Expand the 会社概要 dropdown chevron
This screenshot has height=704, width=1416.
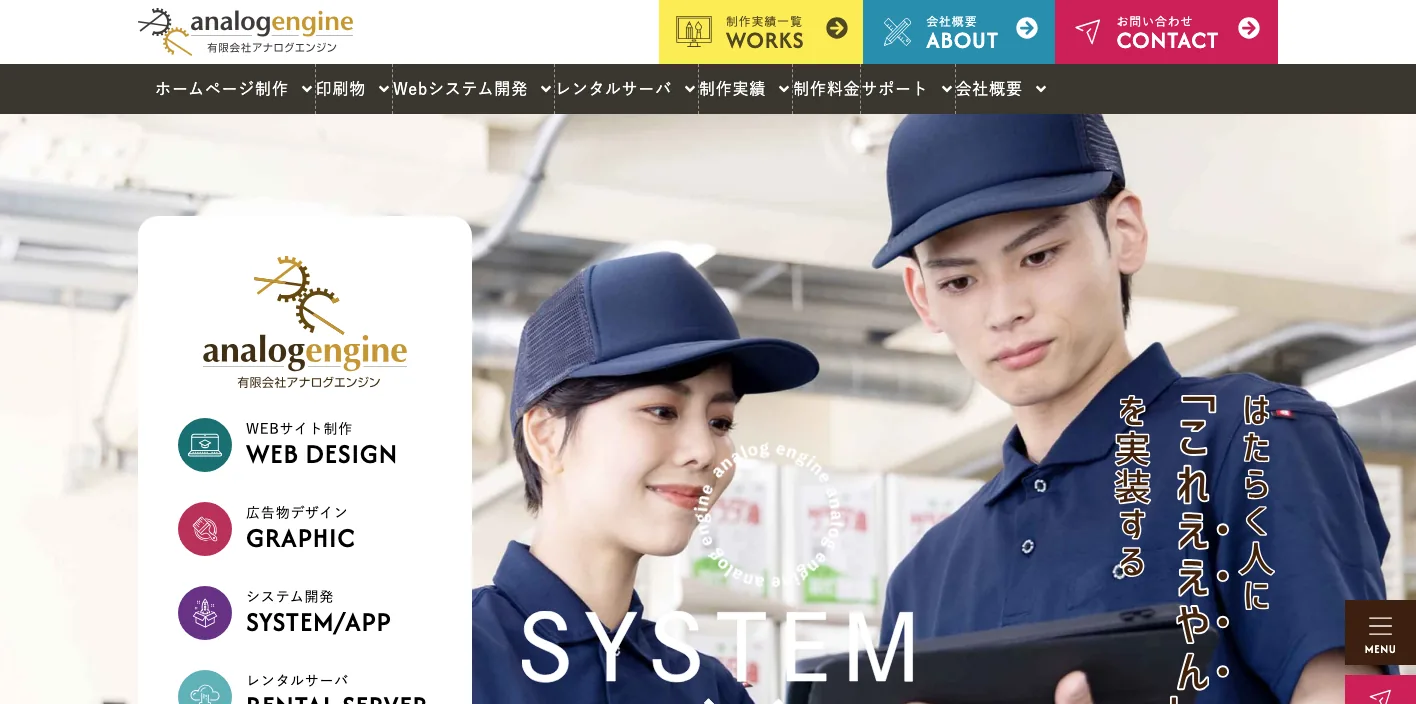(x=1040, y=89)
